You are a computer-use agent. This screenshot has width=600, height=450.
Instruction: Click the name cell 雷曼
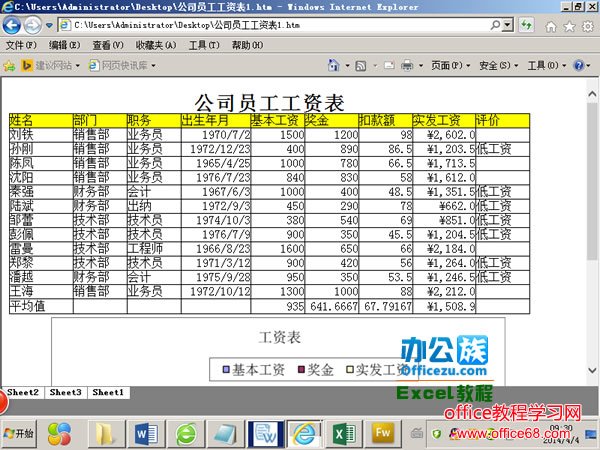41,249
